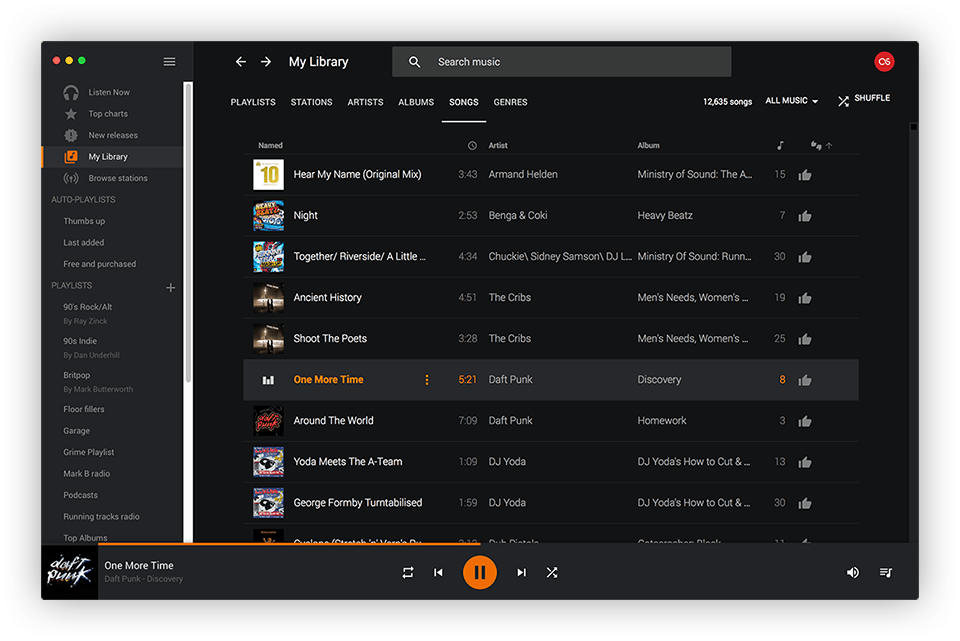Open the ALL MUSIC dropdown
960x641 pixels.
pos(791,99)
